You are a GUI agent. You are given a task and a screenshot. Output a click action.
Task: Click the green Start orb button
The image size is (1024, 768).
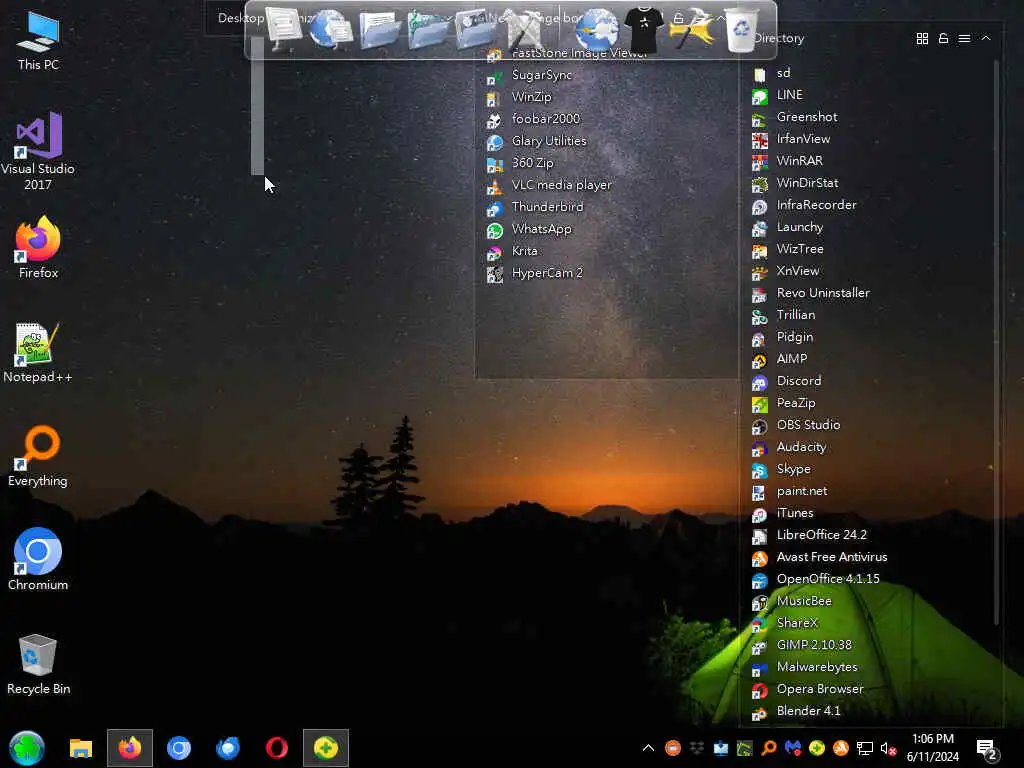point(27,748)
